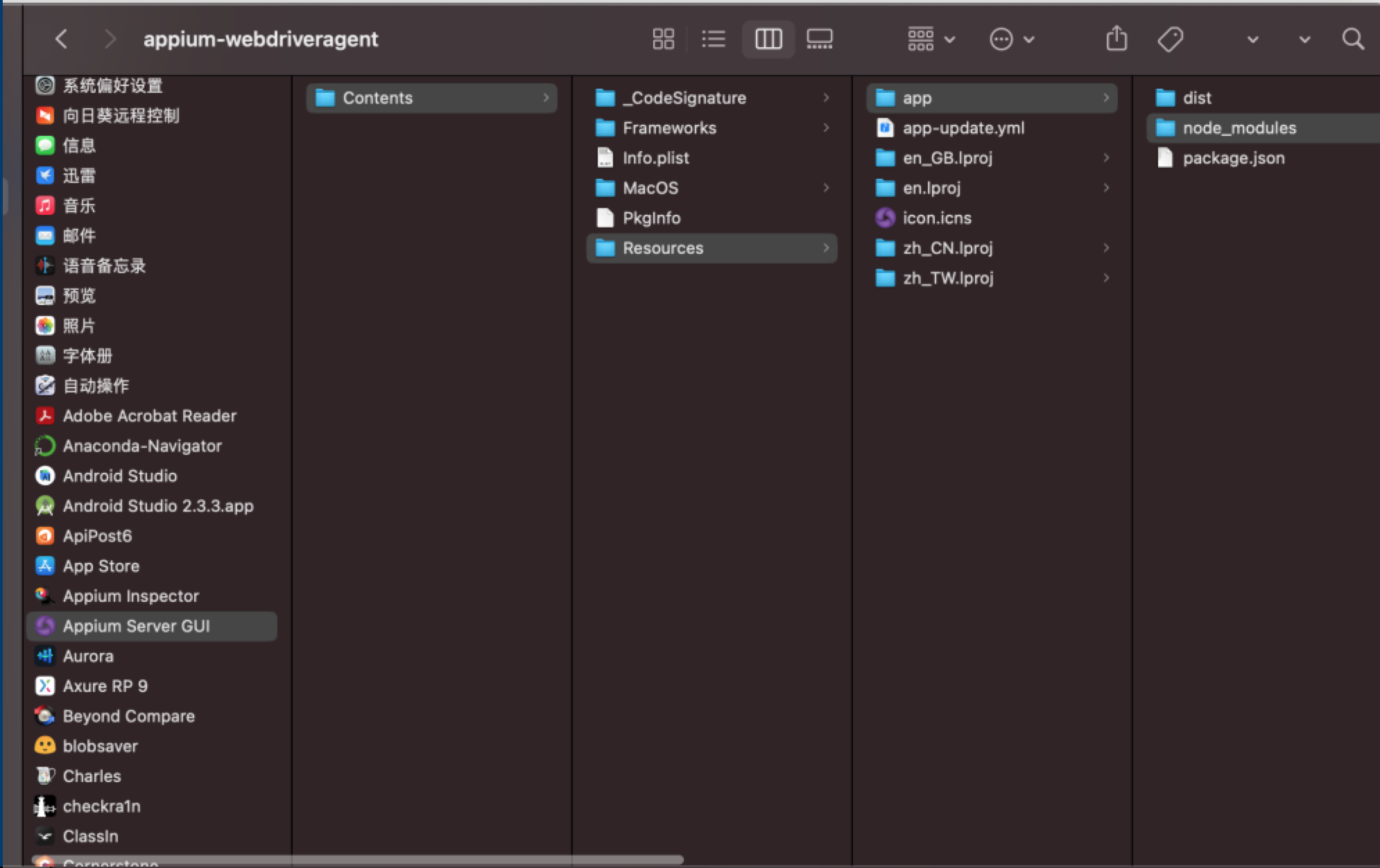
Task: Expand chevron on Frameworks row
Action: (x=826, y=128)
